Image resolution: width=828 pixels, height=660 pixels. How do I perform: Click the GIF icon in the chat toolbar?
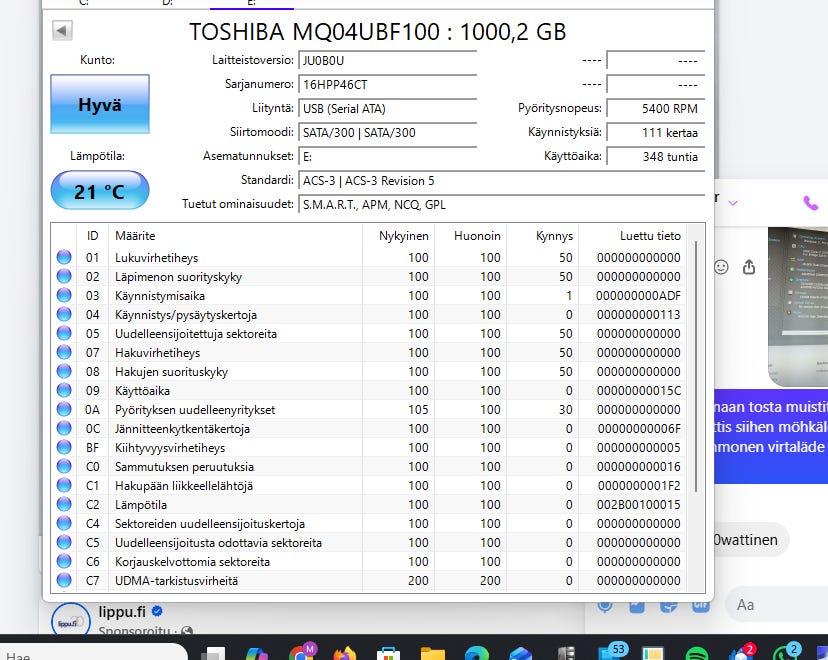coord(701,606)
